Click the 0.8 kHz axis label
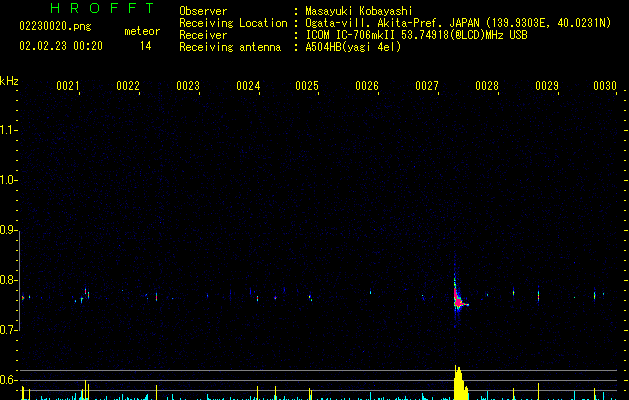 8,280
